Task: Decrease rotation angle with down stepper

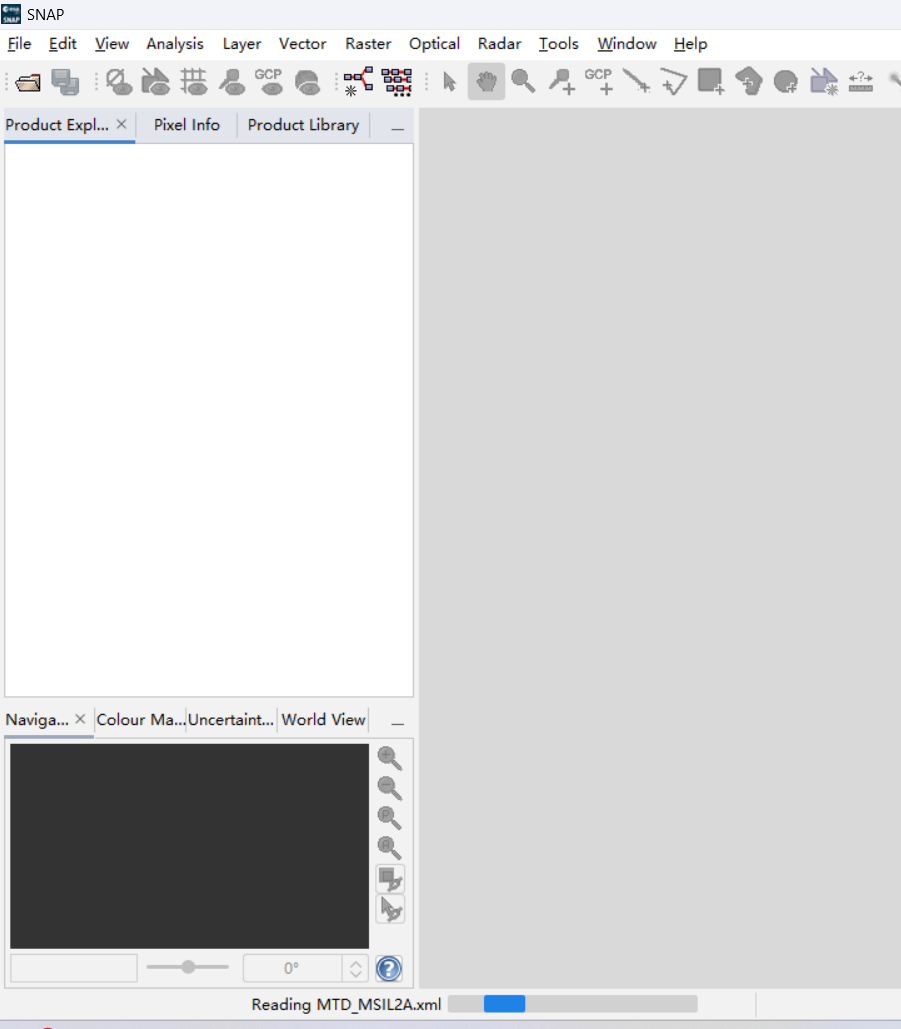Action: pyautogui.click(x=356, y=974)
